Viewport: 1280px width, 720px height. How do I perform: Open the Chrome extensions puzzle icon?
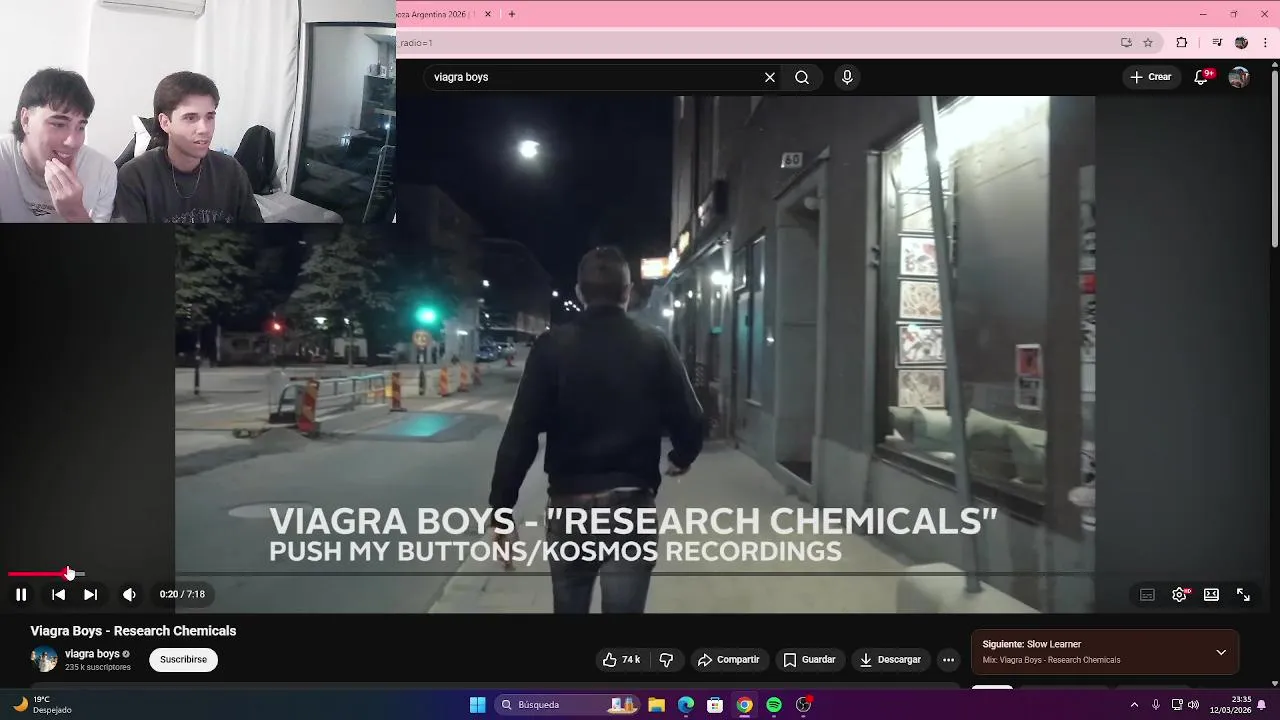coord(1182,43)
